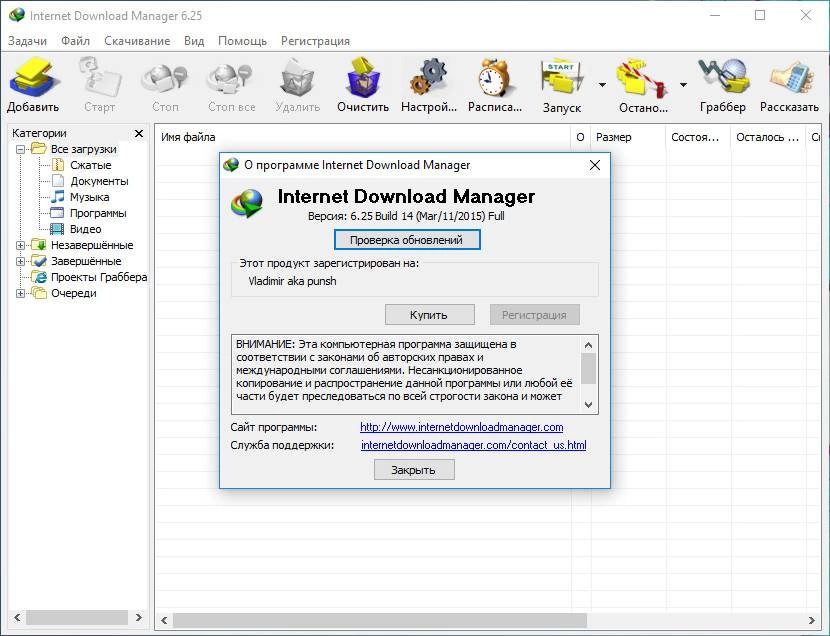Expand the Незавершённые tree node
The height and width of the screenshot is (636, 830).
point(20,246)
